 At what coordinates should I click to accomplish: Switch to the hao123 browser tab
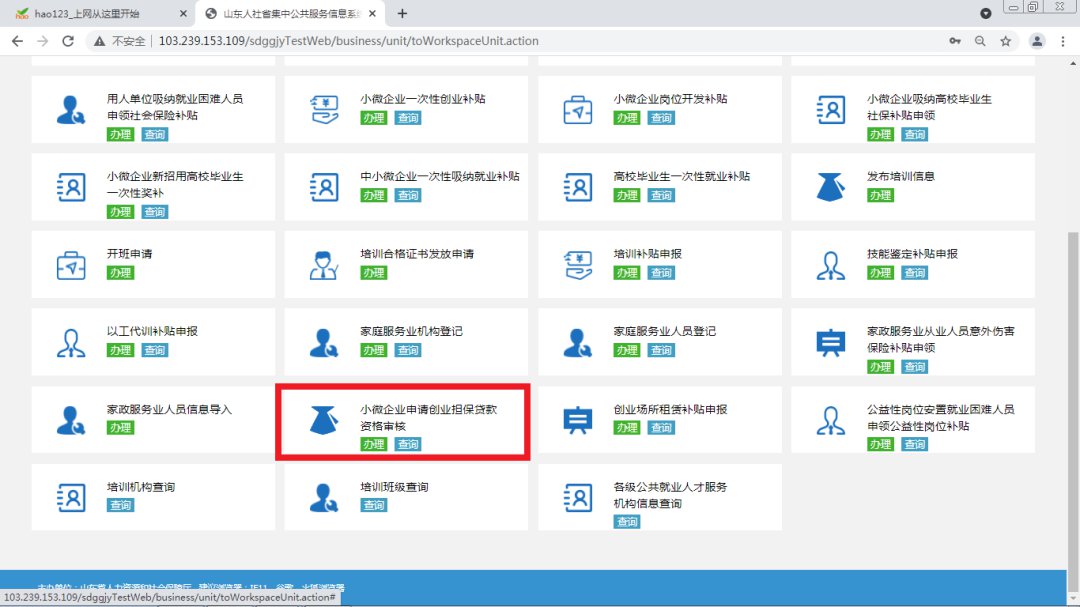(x=95, y=14)
